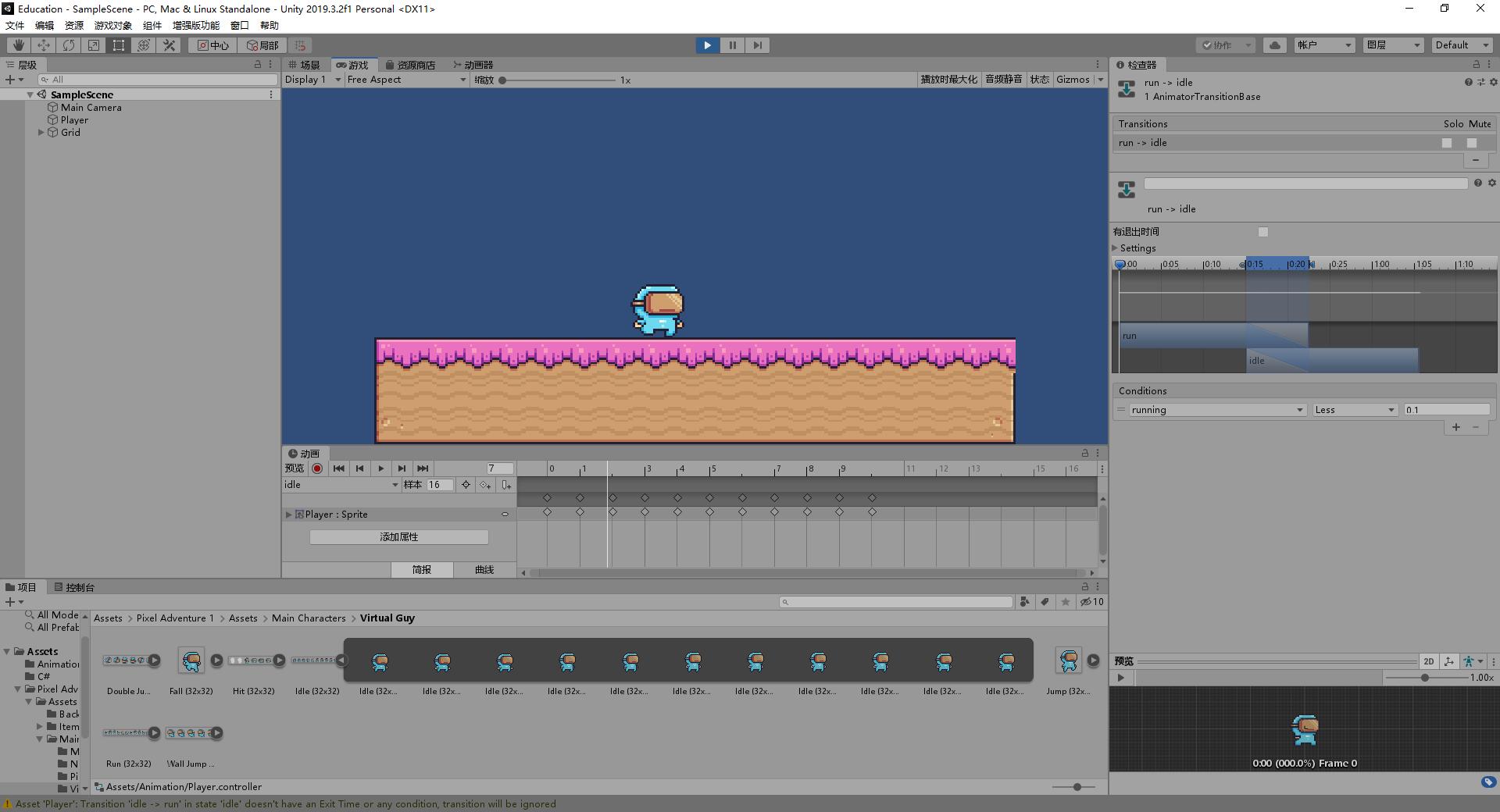
Task: Open custom editor tools wrench icon
Action: (169, 45)
